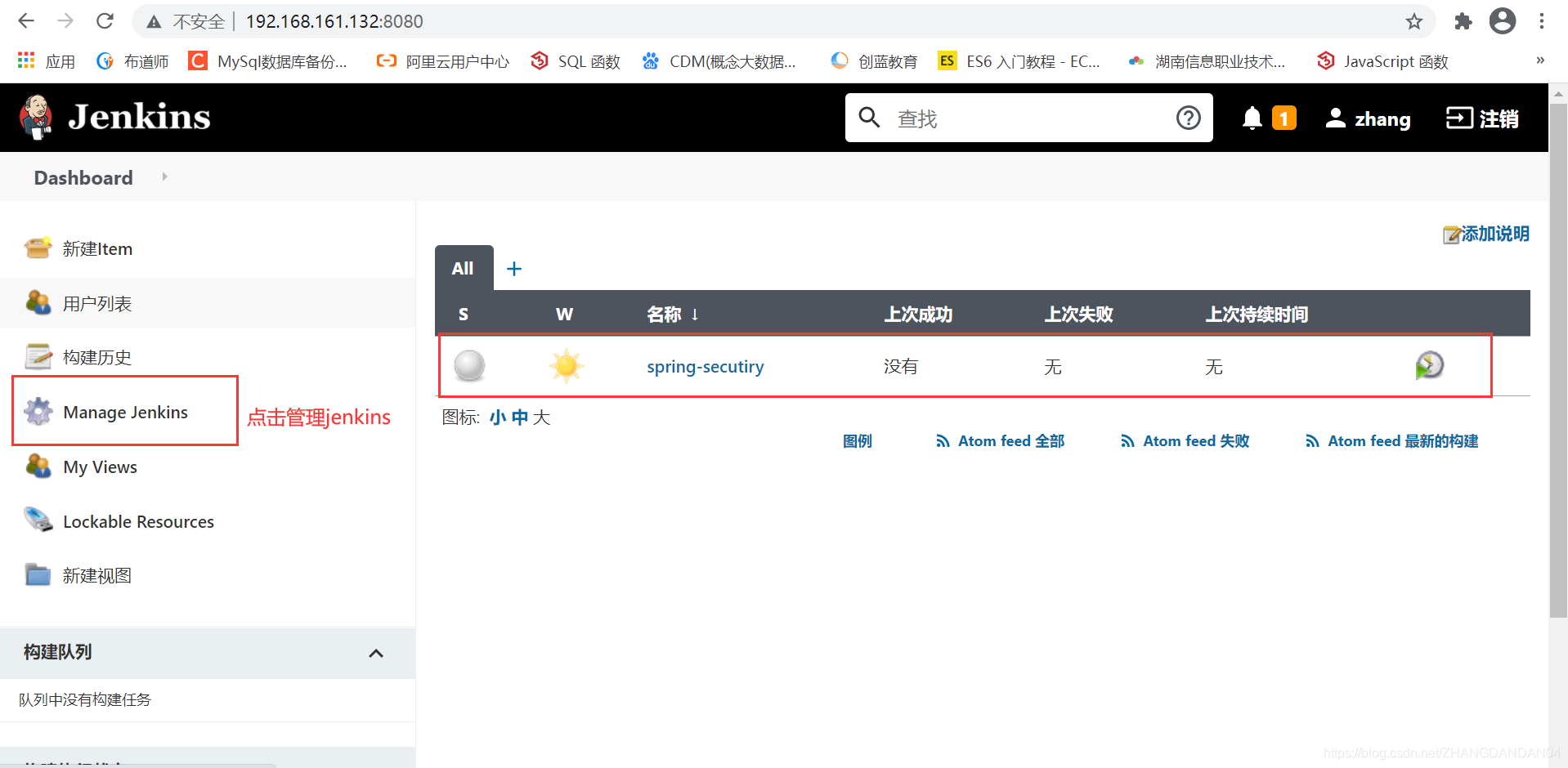Open the 图例 legend link

[858, 441]
